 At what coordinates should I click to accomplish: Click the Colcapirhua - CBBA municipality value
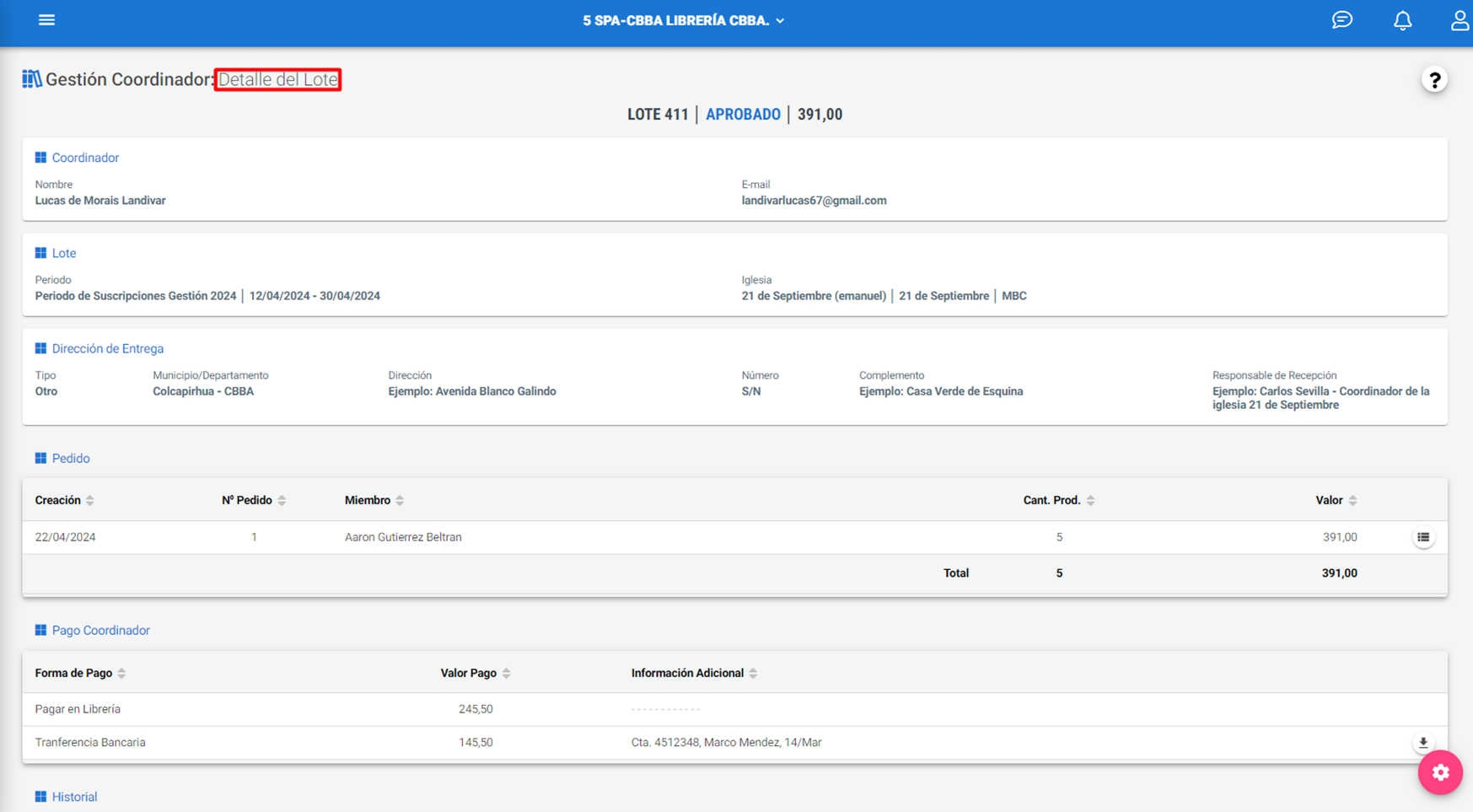[x=203, y=391]
